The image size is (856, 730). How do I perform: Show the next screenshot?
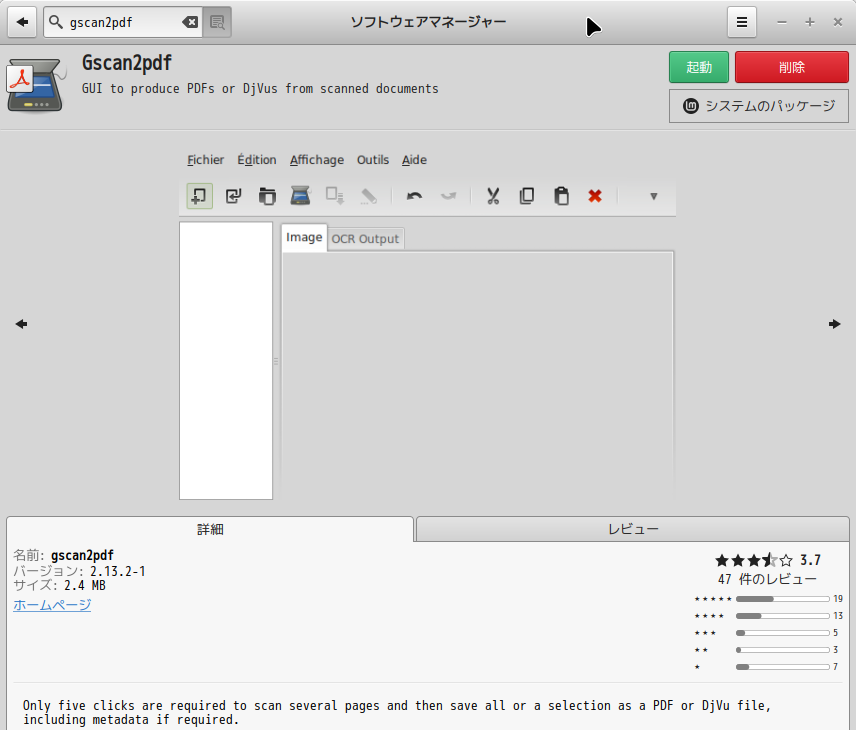(x=835, y=324)
